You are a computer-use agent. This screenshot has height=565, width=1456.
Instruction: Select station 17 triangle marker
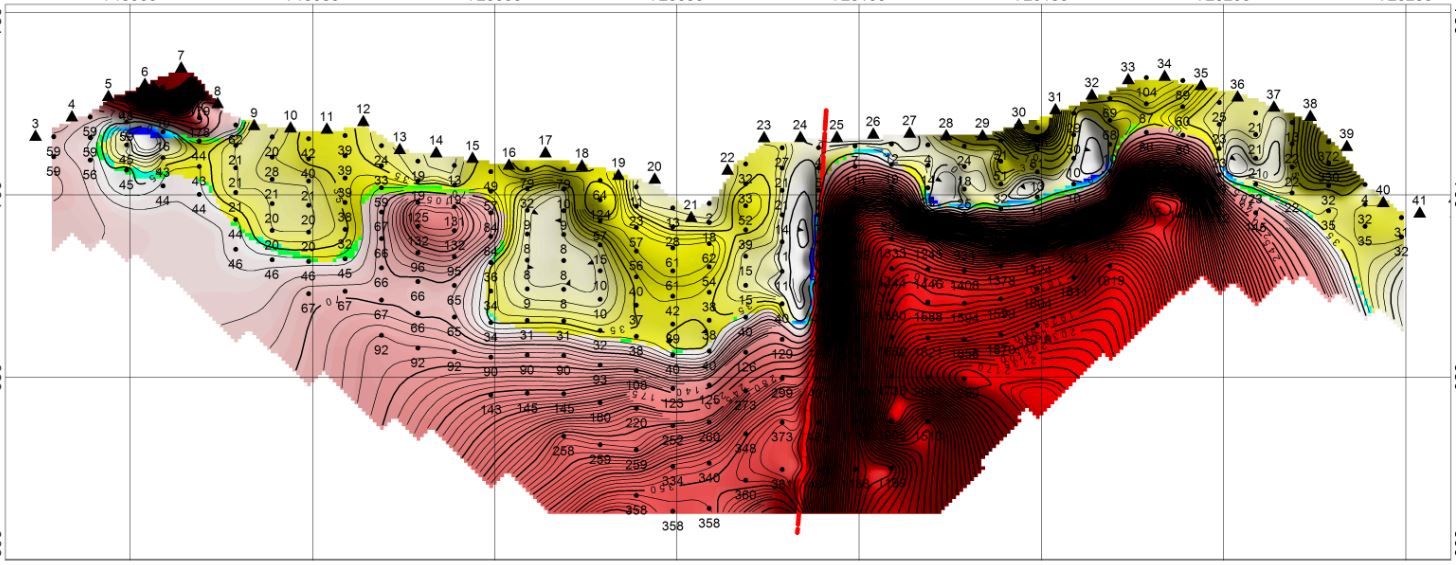545,152
